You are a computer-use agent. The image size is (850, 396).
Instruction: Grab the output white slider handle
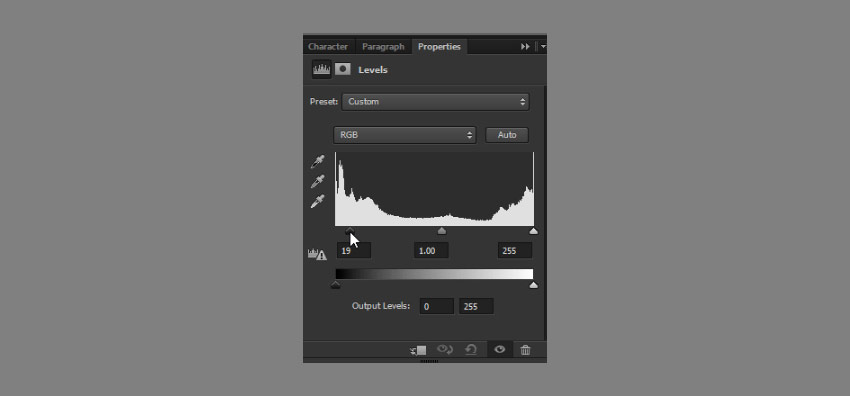[533, 285]
